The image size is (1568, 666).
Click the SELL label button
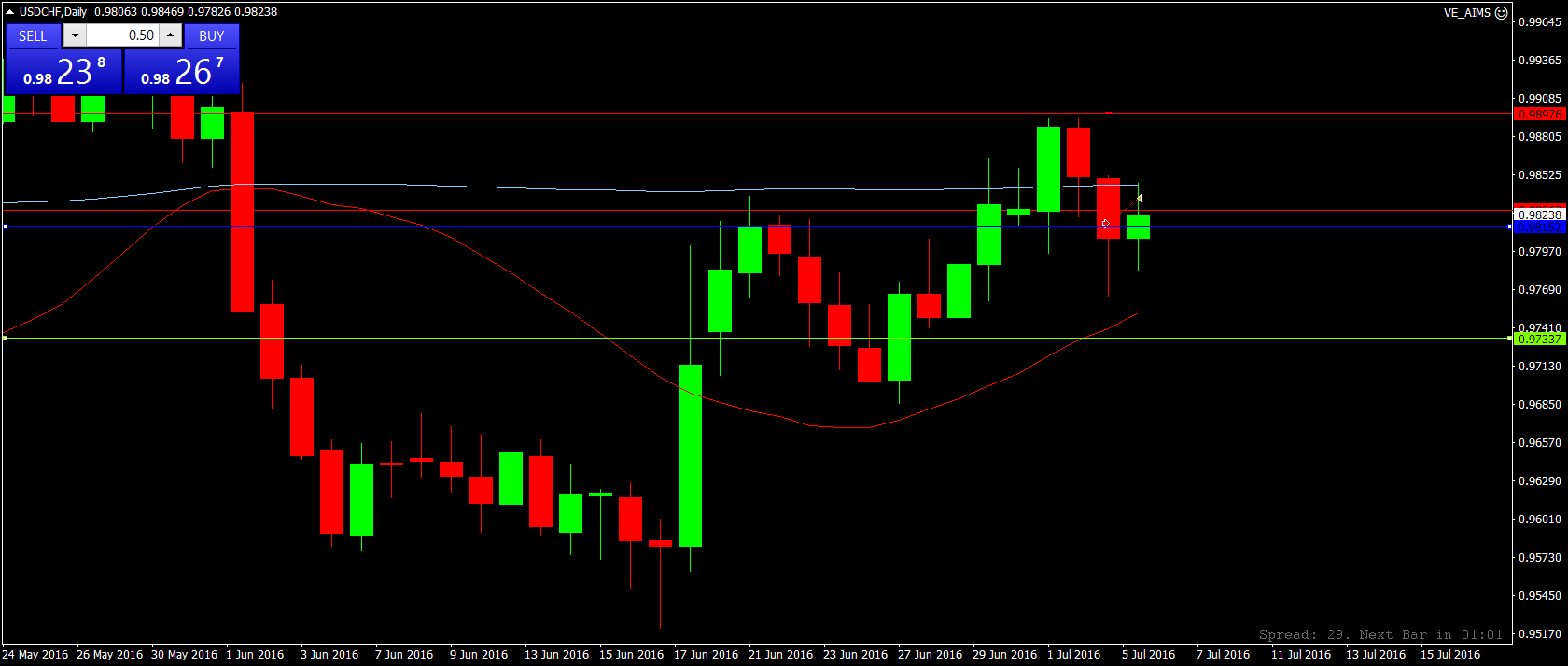click(x=33, y=35)
